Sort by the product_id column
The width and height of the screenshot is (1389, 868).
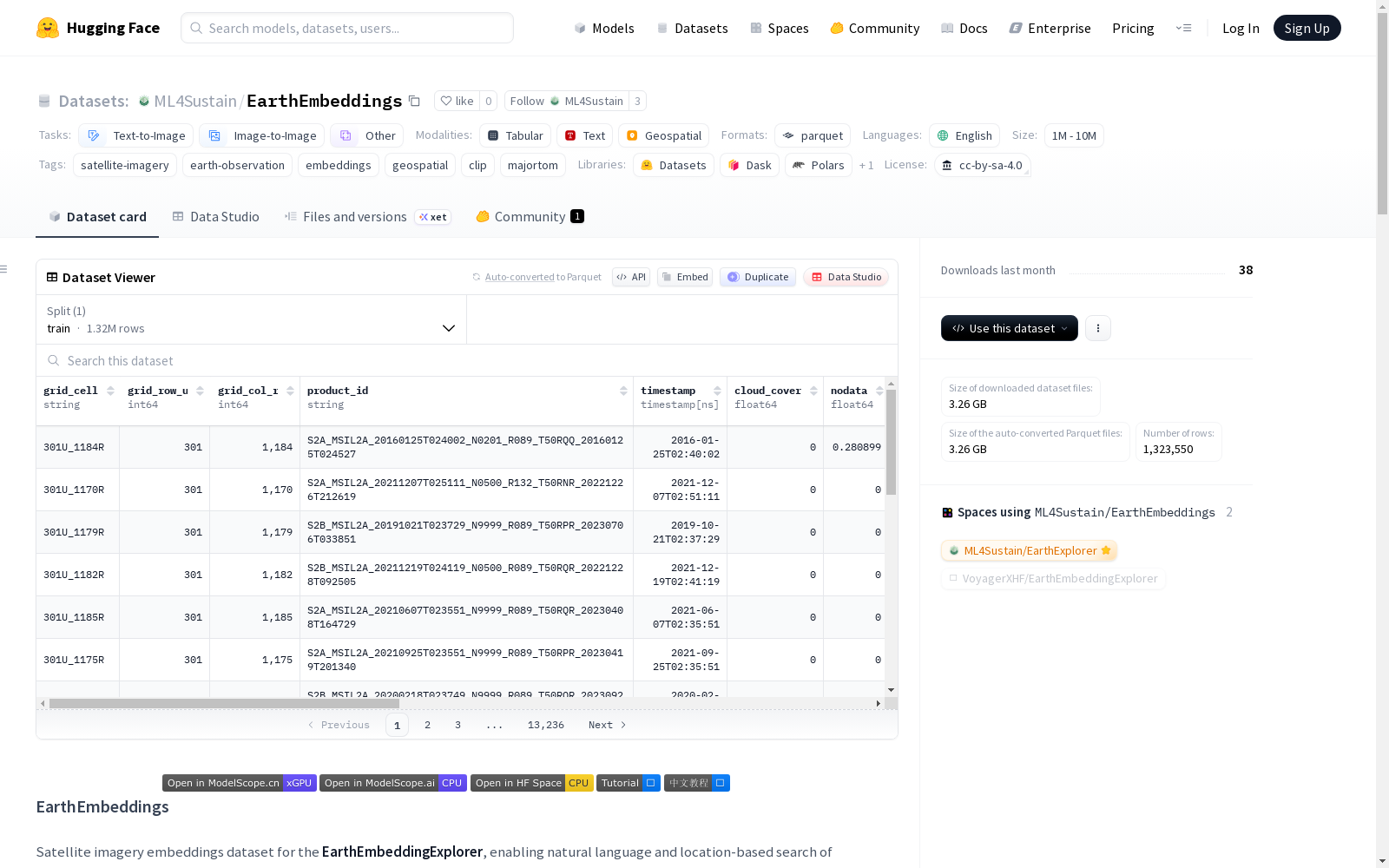click(623, 391)
